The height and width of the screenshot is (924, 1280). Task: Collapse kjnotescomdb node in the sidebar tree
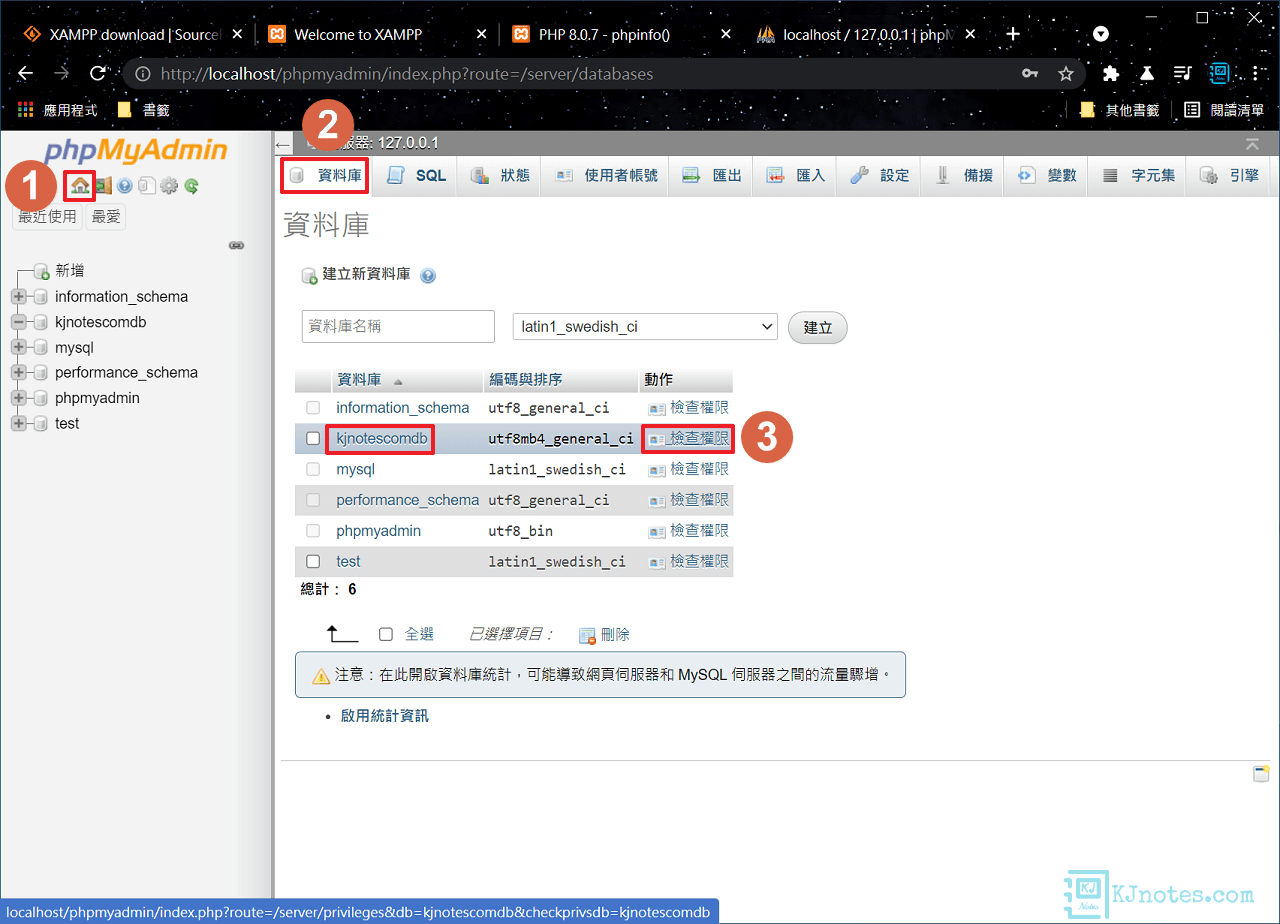click(18, 322)
